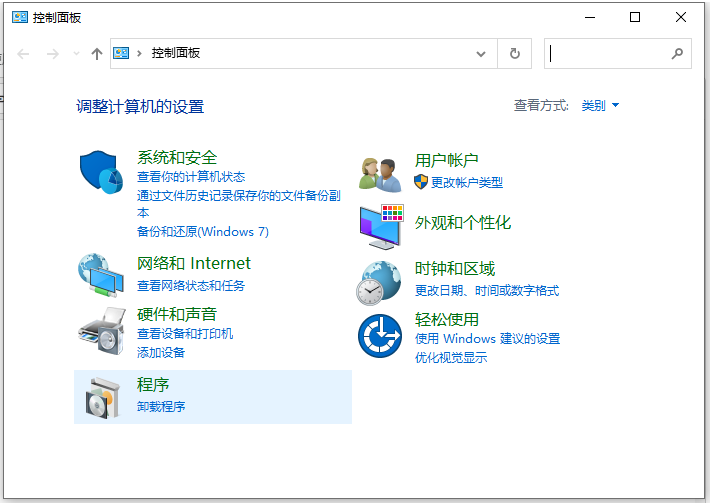Open the Network and Internet globe icon
Viewport: 710px width, 503px height.
100,273
